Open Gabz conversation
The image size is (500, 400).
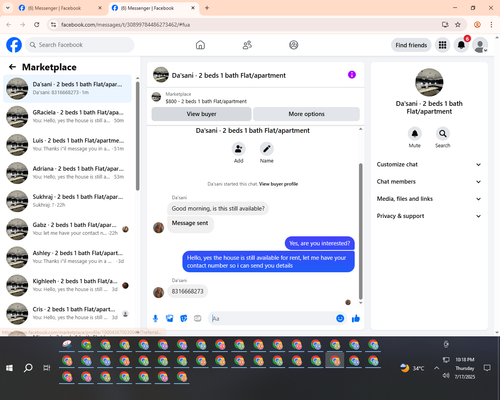click(67, 229)
